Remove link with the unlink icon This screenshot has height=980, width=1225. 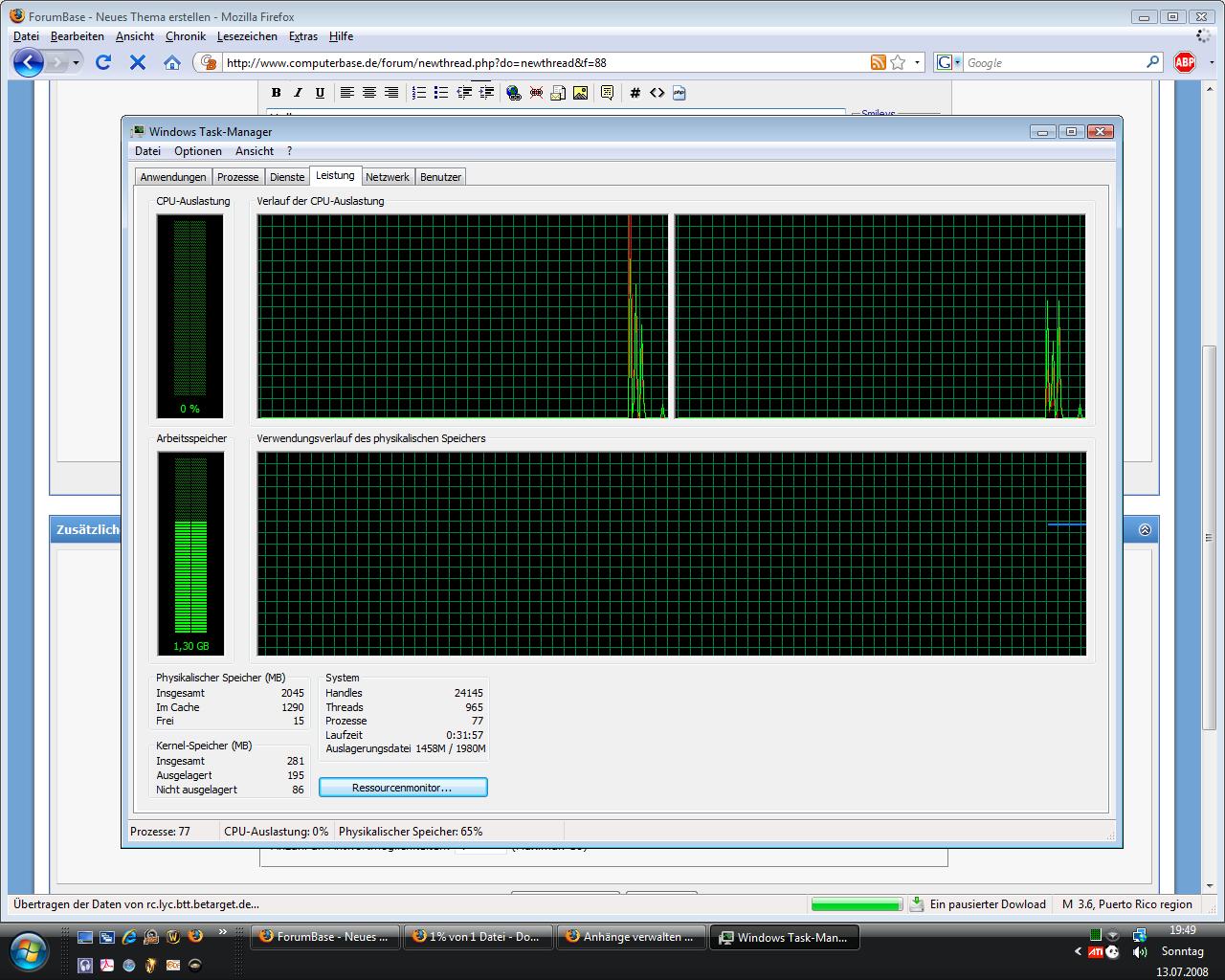coord(536,93)
